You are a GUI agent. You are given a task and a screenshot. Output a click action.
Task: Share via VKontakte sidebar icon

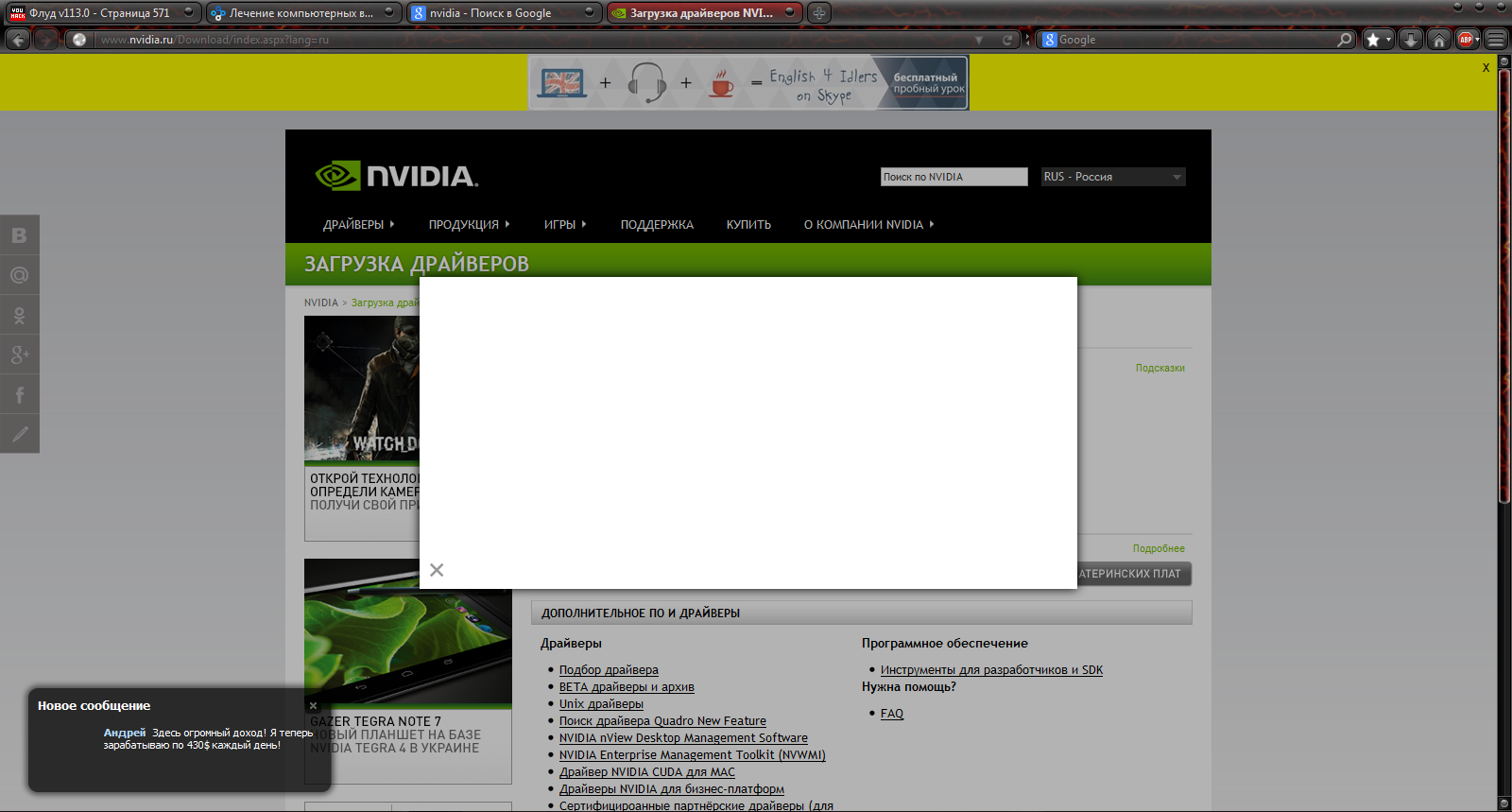pyautogui.click(x=20, y=235)
